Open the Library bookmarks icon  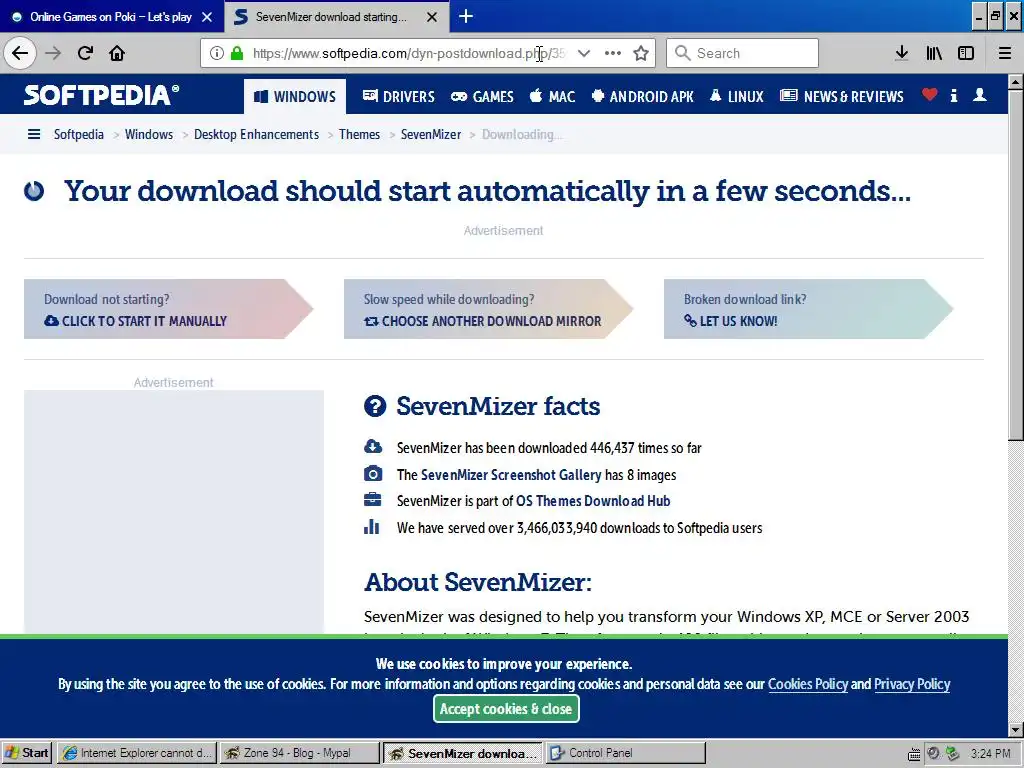point(934,53)
